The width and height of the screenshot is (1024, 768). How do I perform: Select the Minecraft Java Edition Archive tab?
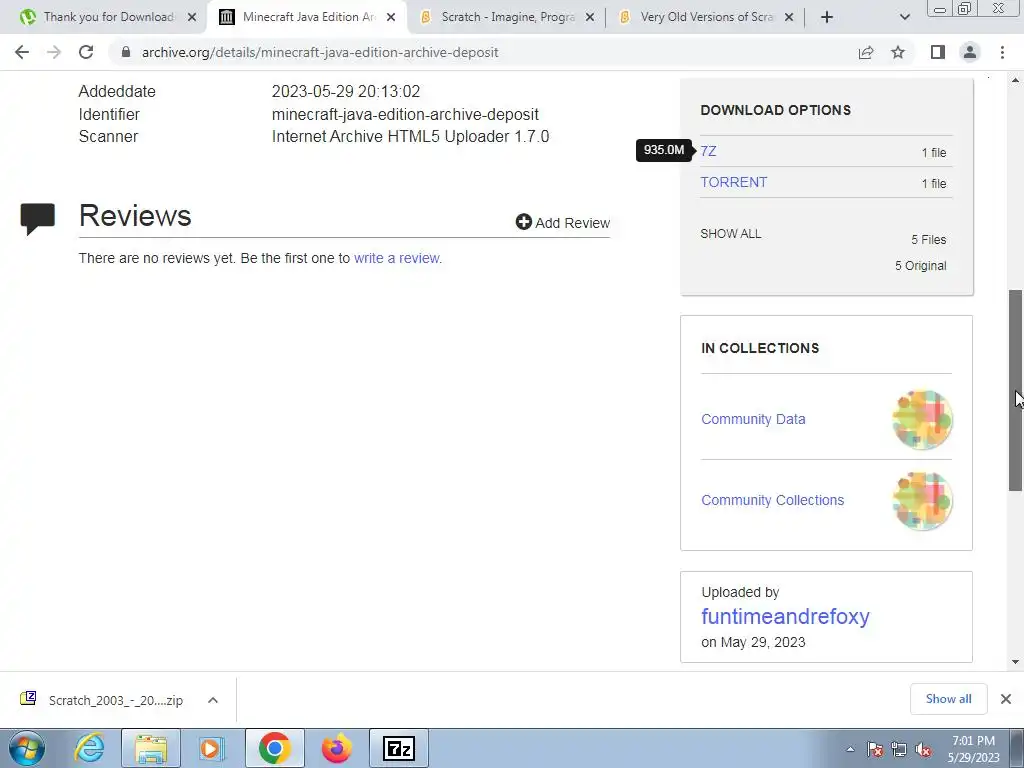coord(308,17)
